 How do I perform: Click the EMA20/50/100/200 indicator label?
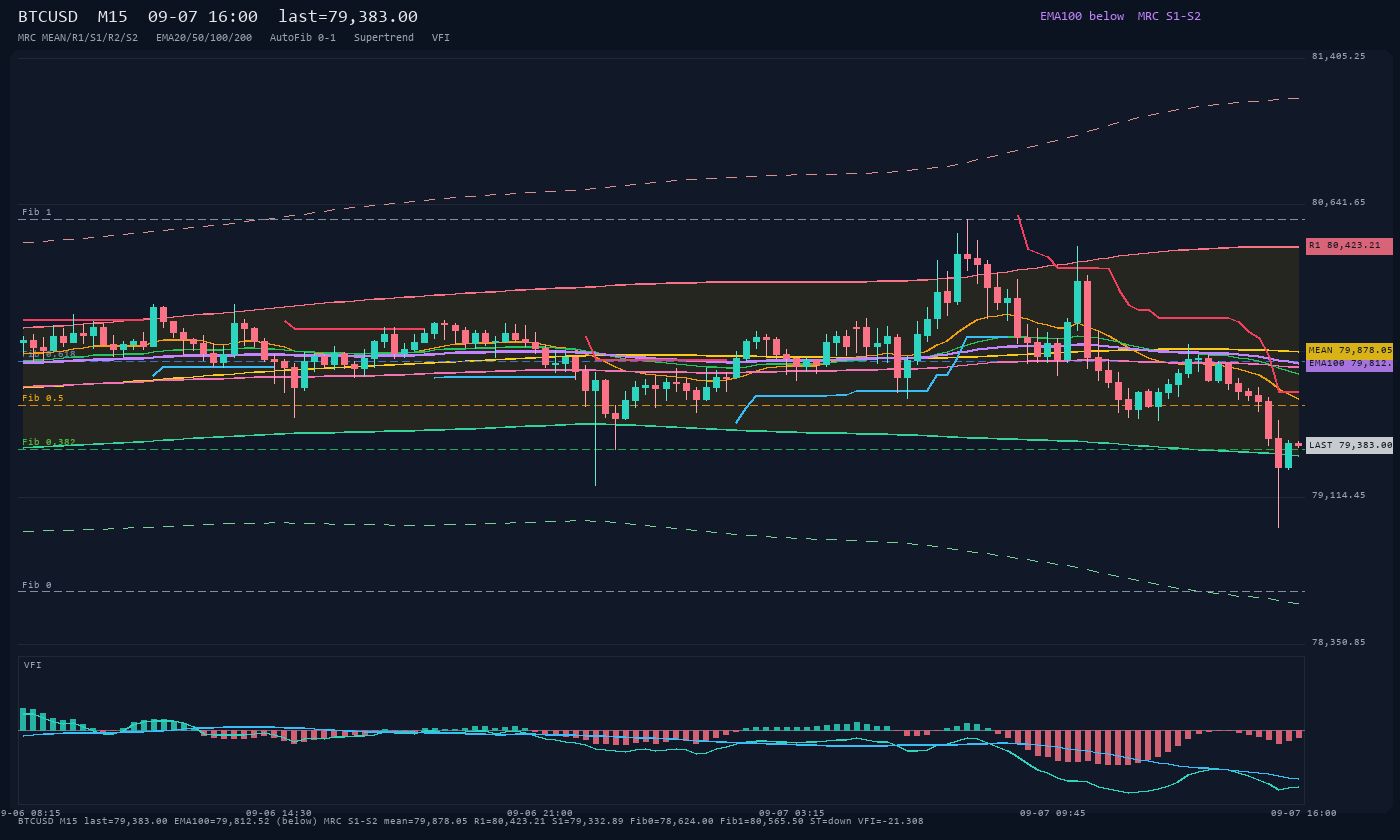[x=204, y=38]
